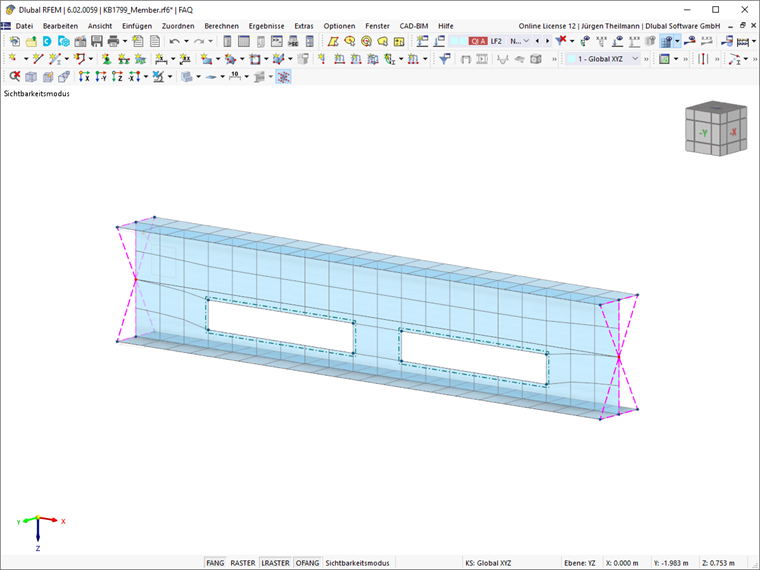Click the Print icon
Screen dimensions: 760x570
pyautogui.click(x=113, y=41)
